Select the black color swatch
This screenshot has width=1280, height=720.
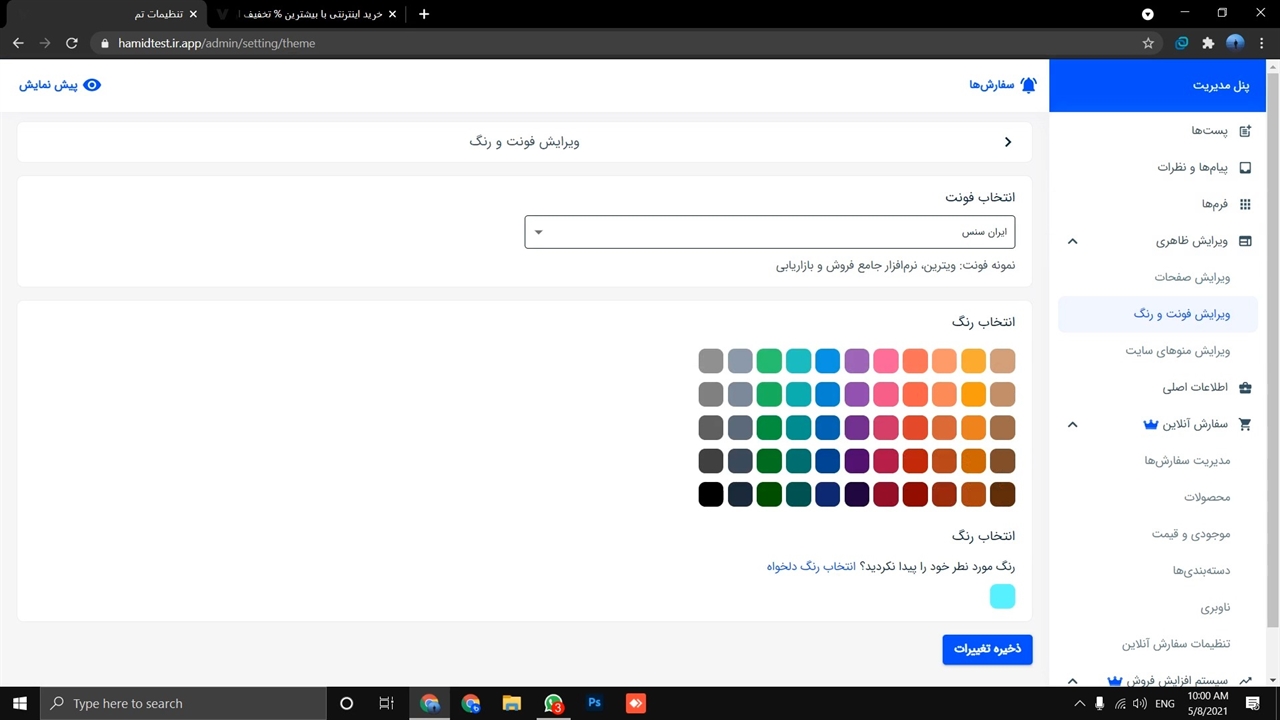(710, 494)
